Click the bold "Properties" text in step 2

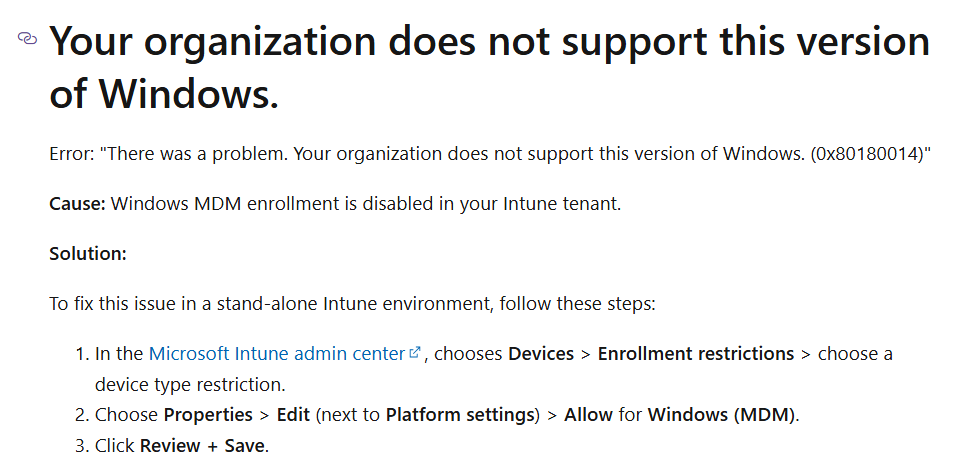[206, 415]
